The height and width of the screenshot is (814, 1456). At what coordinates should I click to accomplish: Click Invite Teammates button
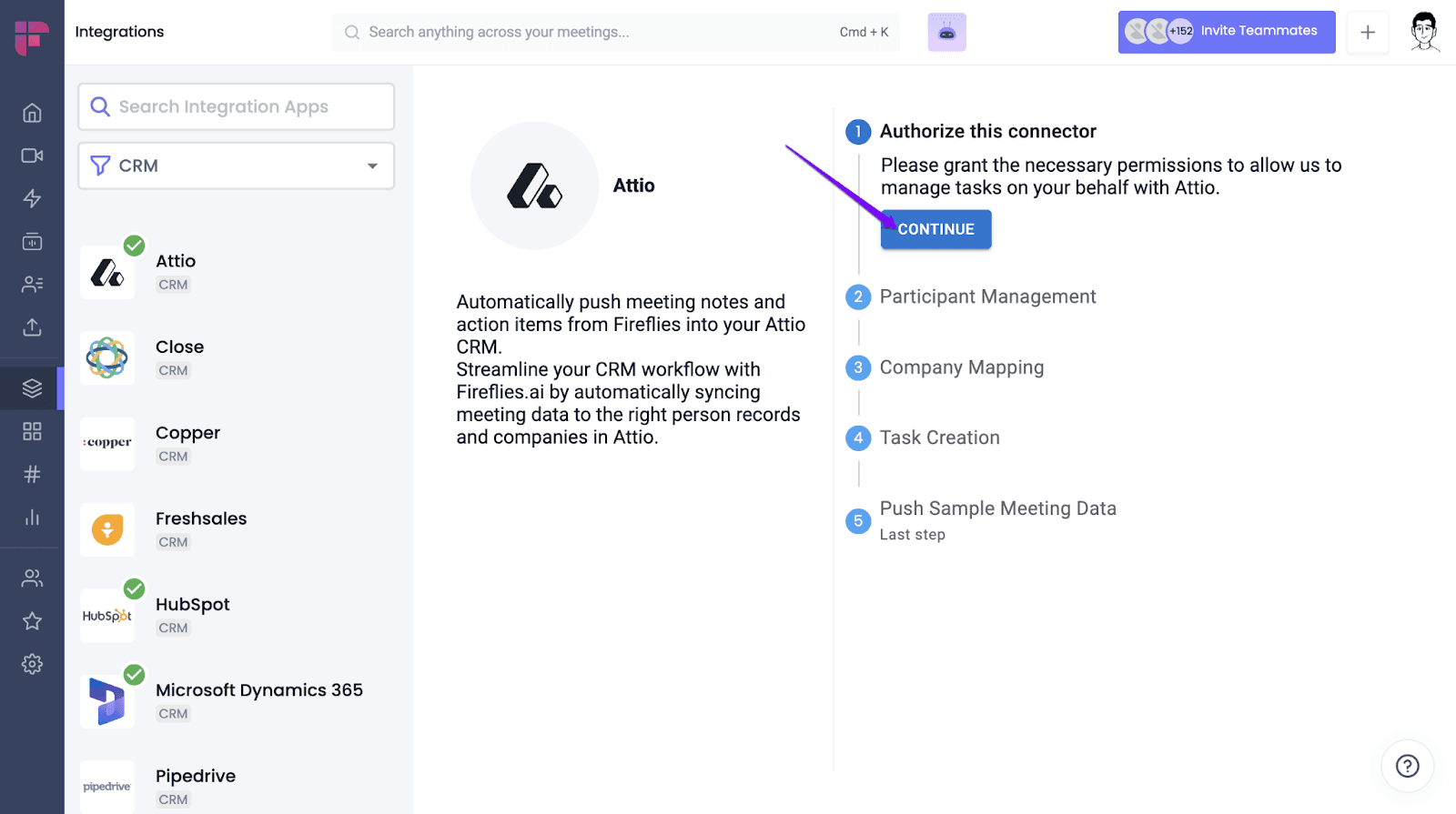pos(1227,32)
